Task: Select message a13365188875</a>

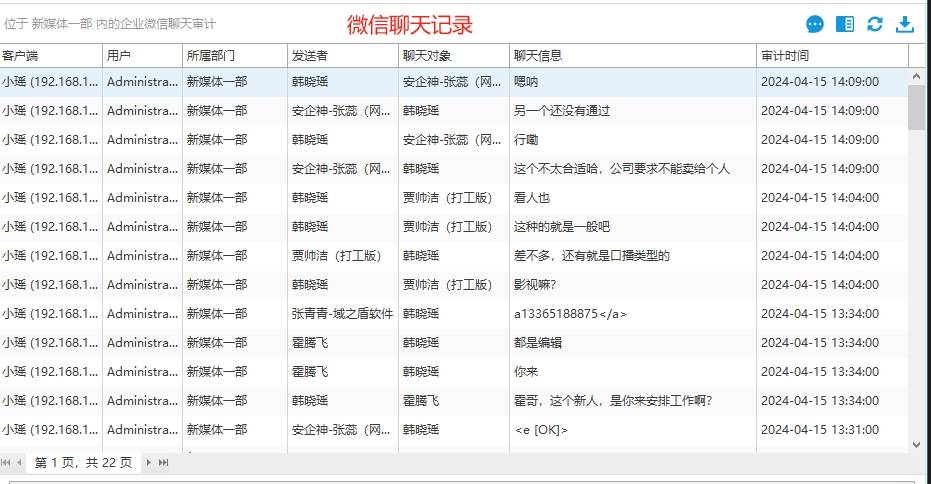Action: (x=570, y=314)
